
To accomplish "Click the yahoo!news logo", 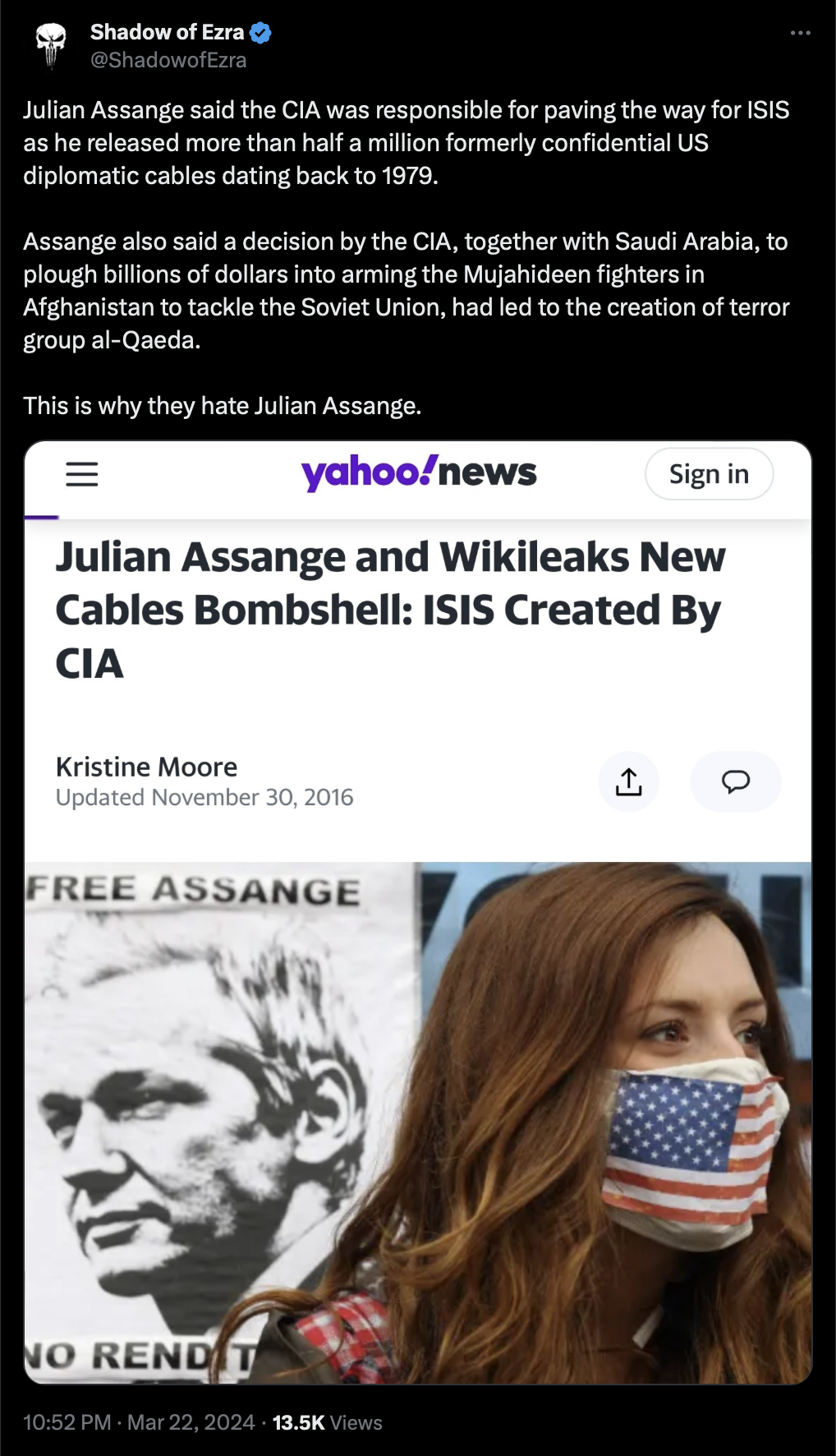I will [419, 472].
